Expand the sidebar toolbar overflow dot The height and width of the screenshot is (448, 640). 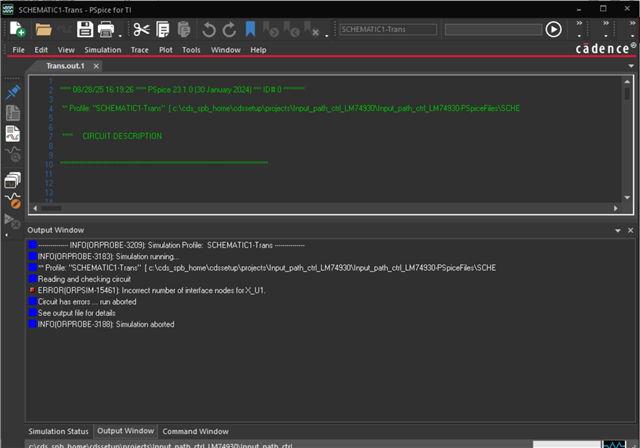pyautogui.click(x=7, y=235)
